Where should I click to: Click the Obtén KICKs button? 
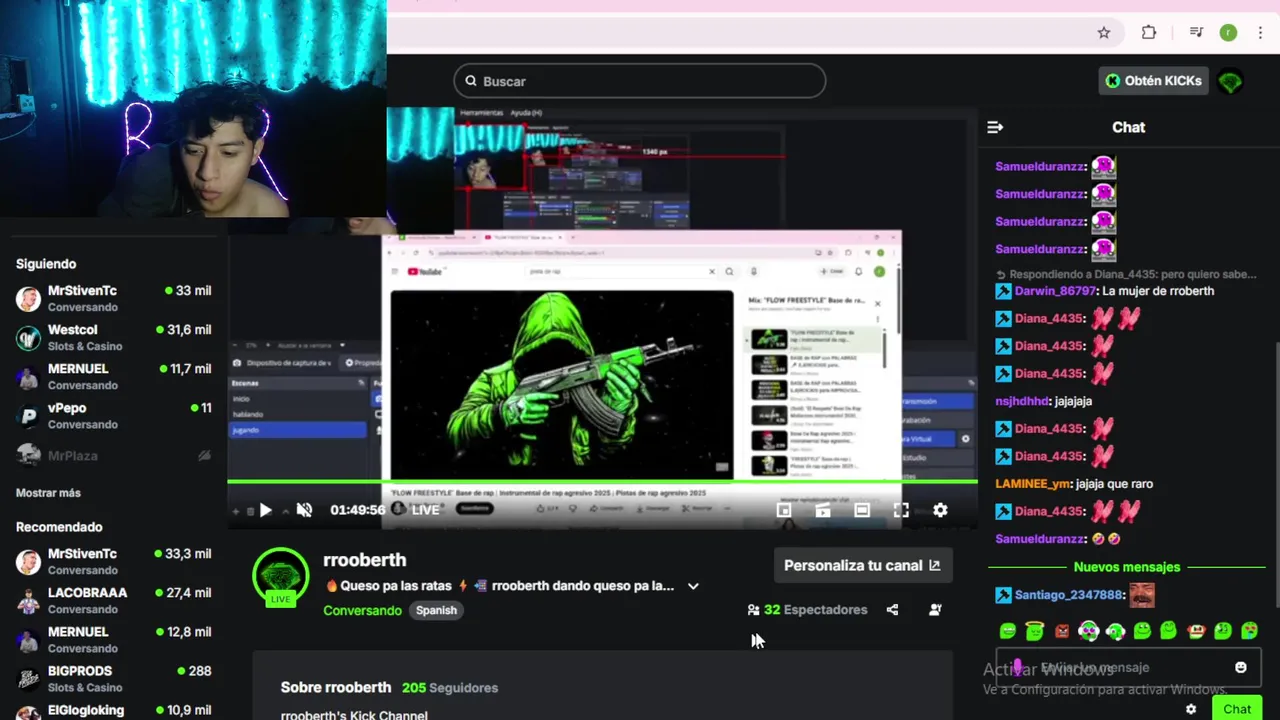(1154, 81)
